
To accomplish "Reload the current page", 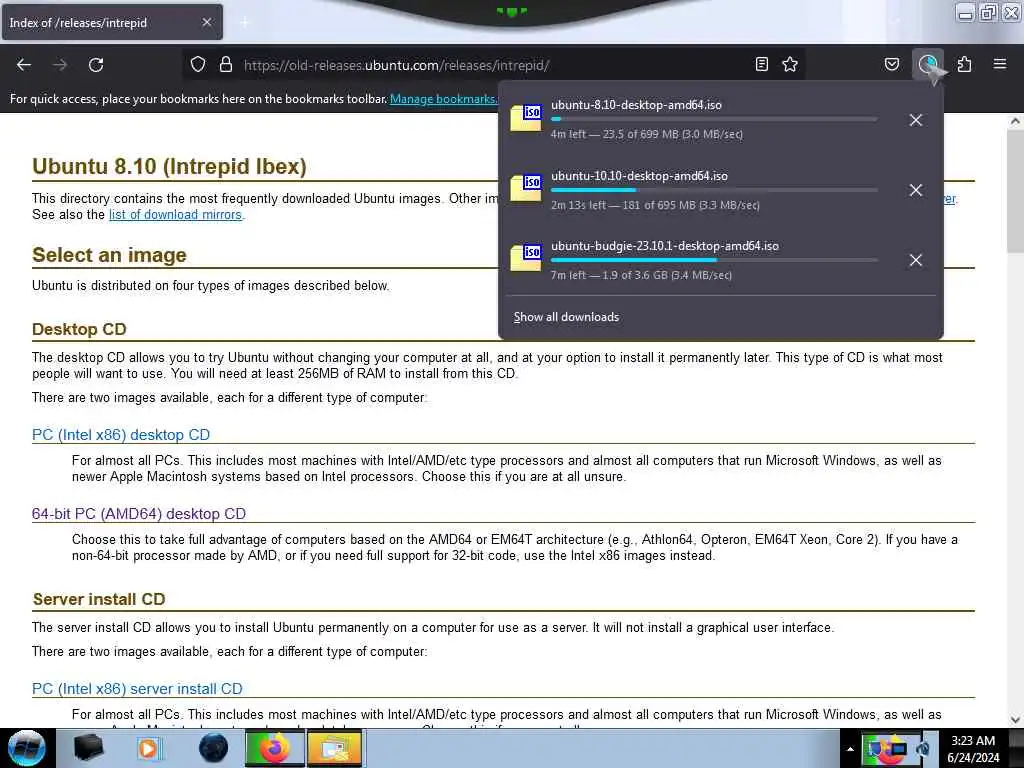I will [96, 65].
